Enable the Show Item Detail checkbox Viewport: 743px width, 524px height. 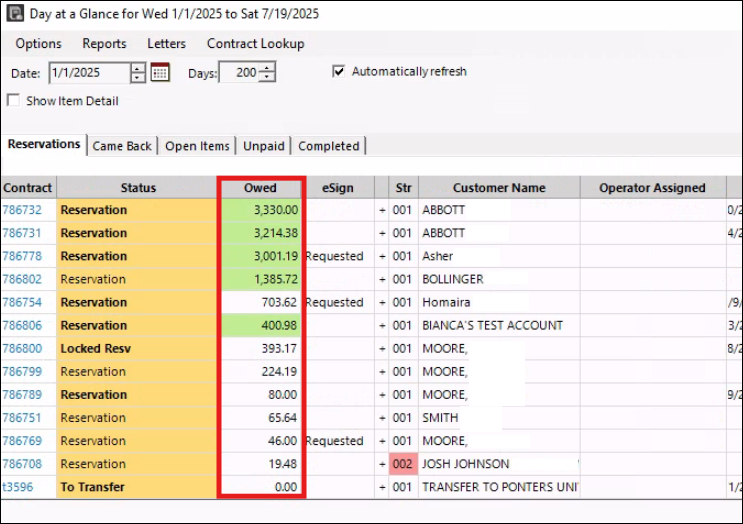(x=13, y=101)
